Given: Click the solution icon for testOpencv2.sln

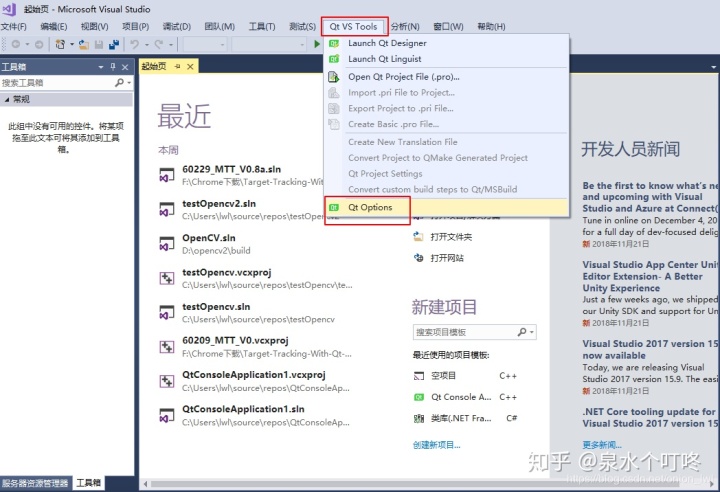Looking at the screenshot, I should coord(167,209).
